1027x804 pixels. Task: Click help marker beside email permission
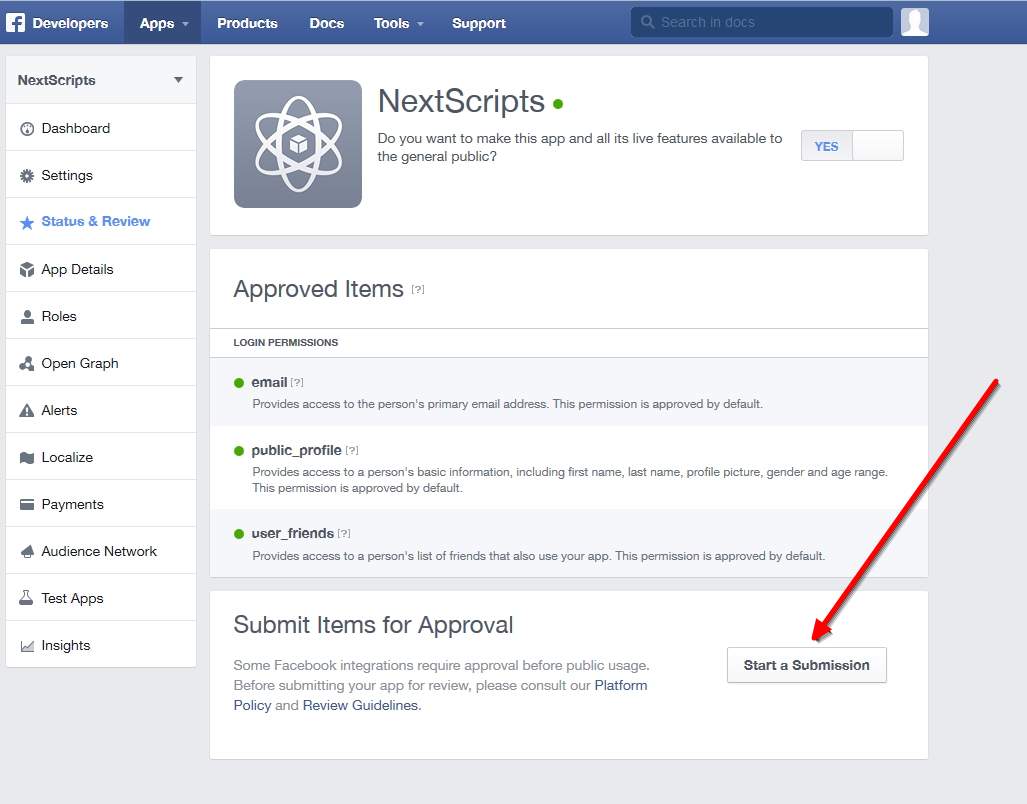point(297,382)
